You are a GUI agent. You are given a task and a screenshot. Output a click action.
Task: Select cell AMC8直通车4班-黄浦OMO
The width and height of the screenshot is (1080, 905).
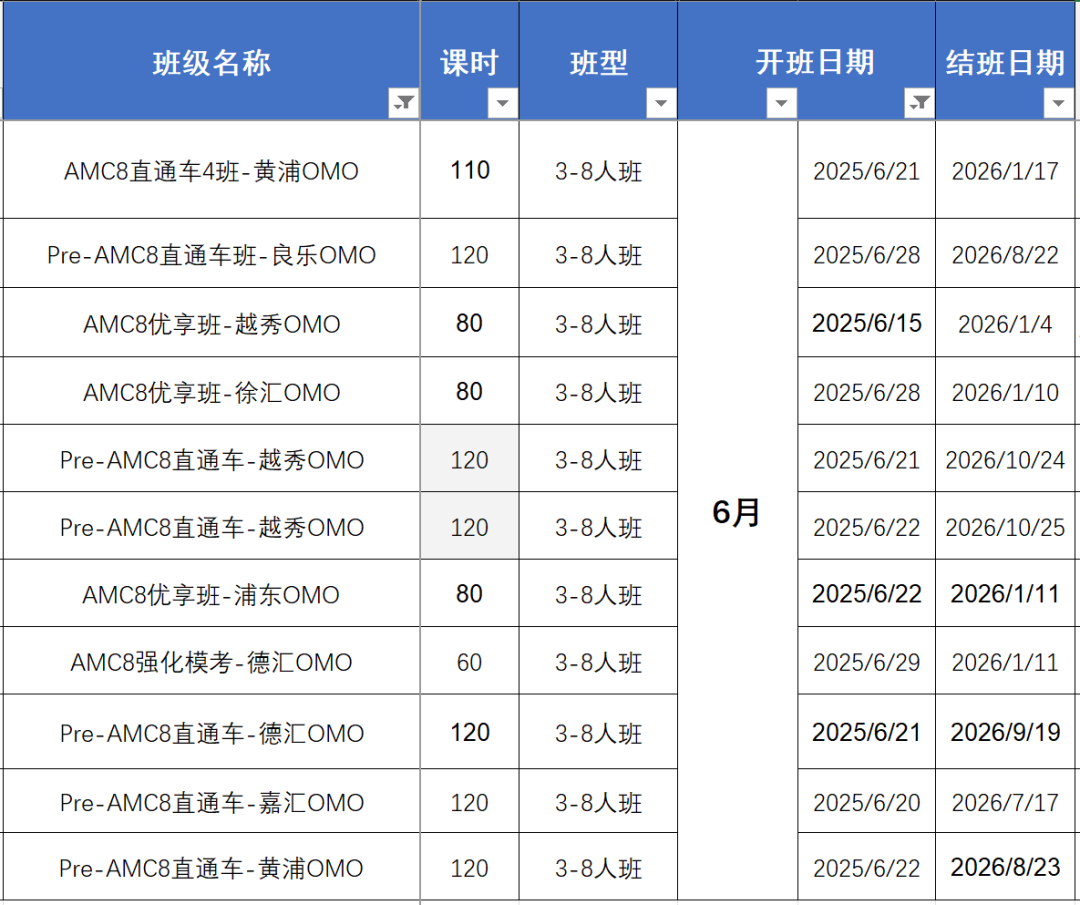click(x=211, y=170)
